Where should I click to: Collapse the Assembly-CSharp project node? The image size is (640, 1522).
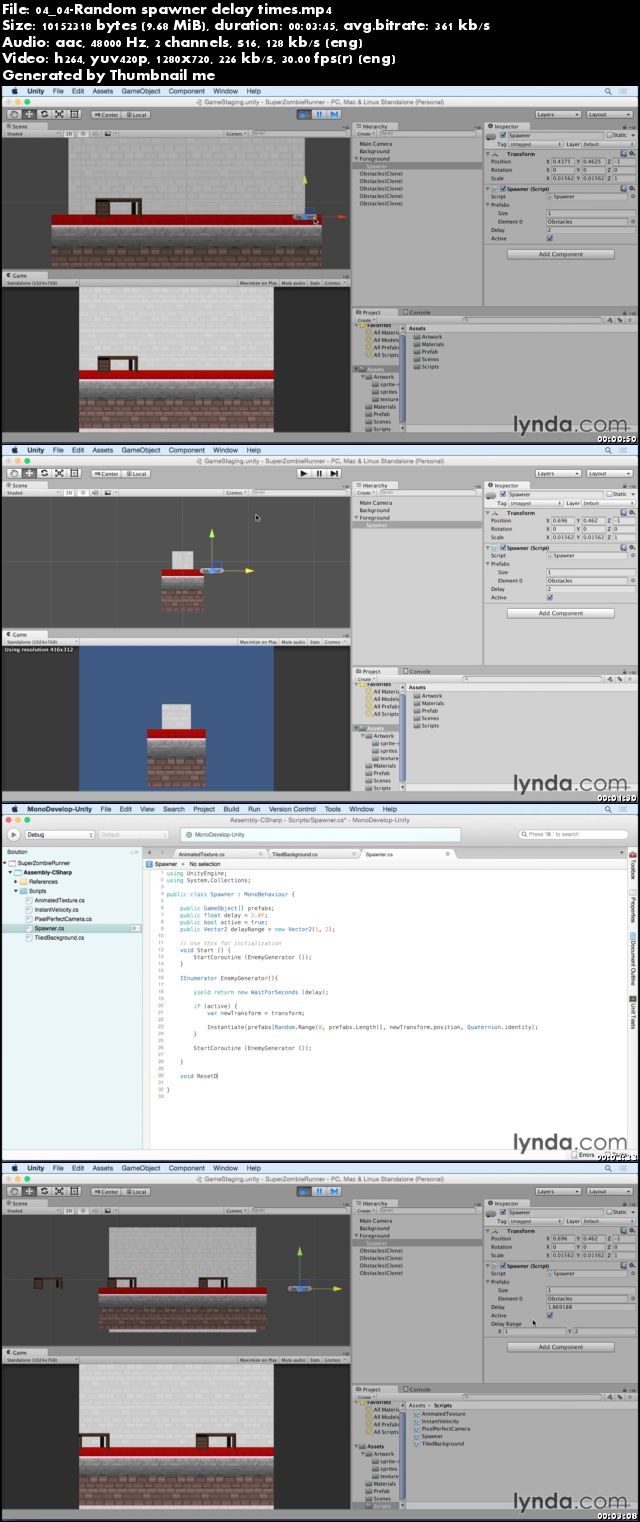pyautogui.click(x=11, y=872)
